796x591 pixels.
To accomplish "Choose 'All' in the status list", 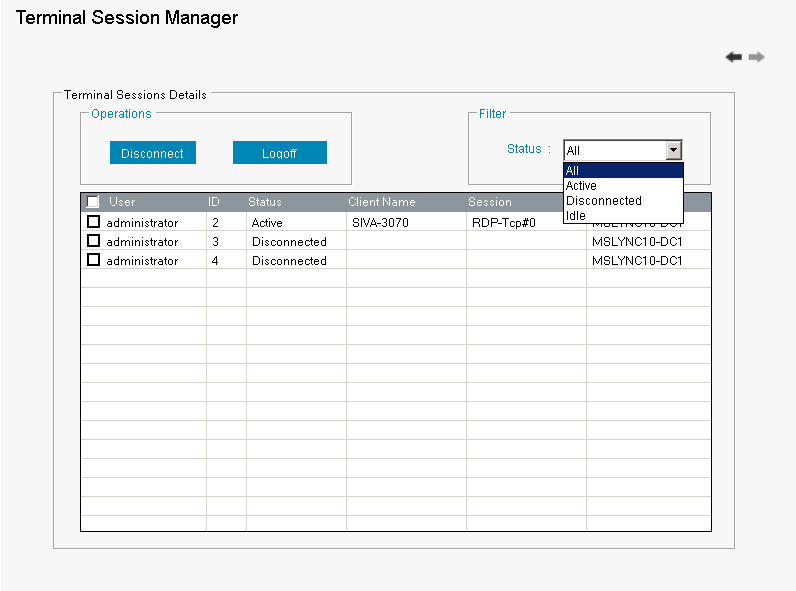I will [623, 170].
